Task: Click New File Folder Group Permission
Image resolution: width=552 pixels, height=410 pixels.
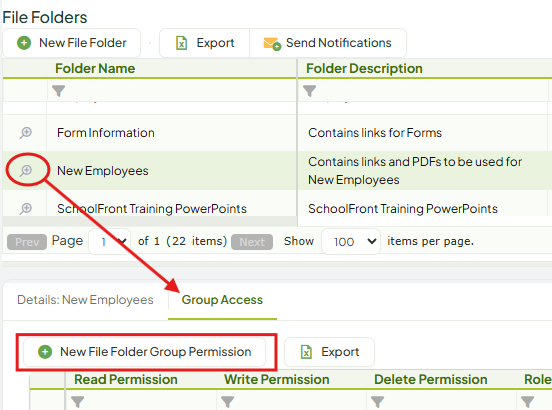Action: coord(144,352)
